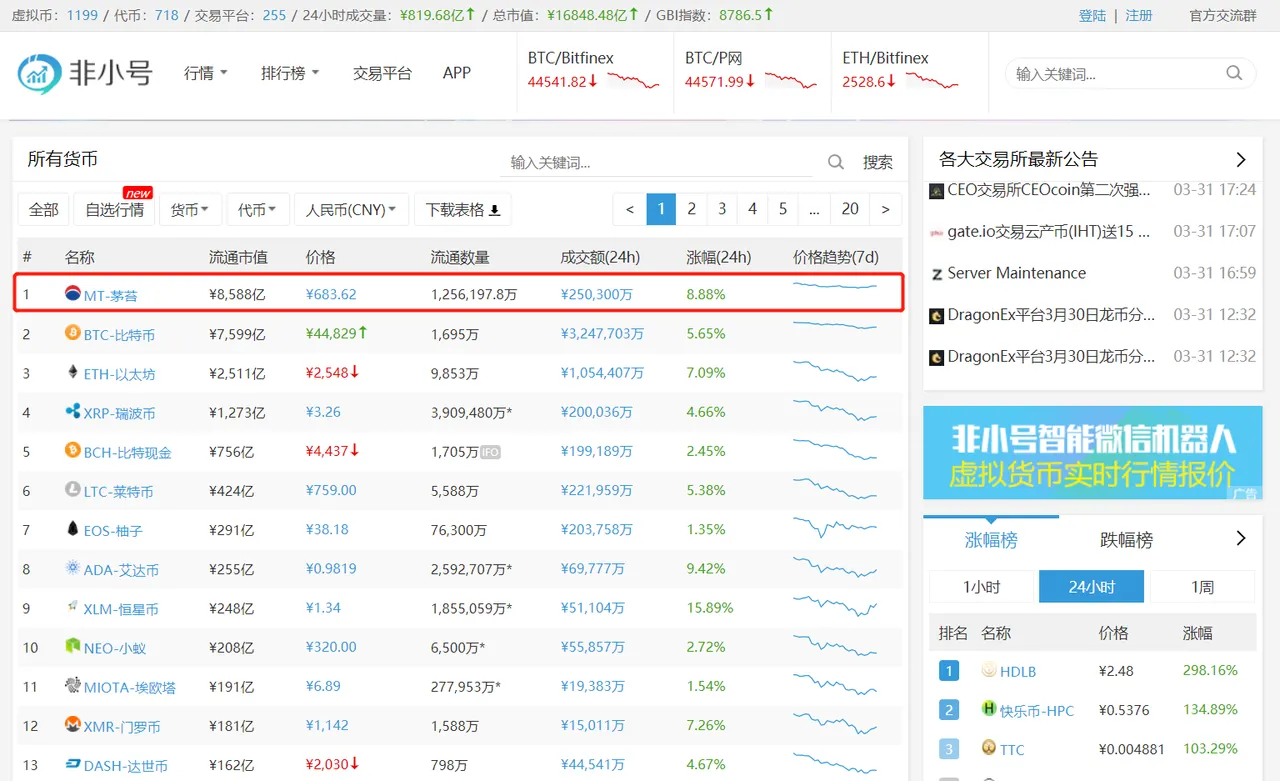Click the 快乐币-HPC coin icon

pos(988,709)
